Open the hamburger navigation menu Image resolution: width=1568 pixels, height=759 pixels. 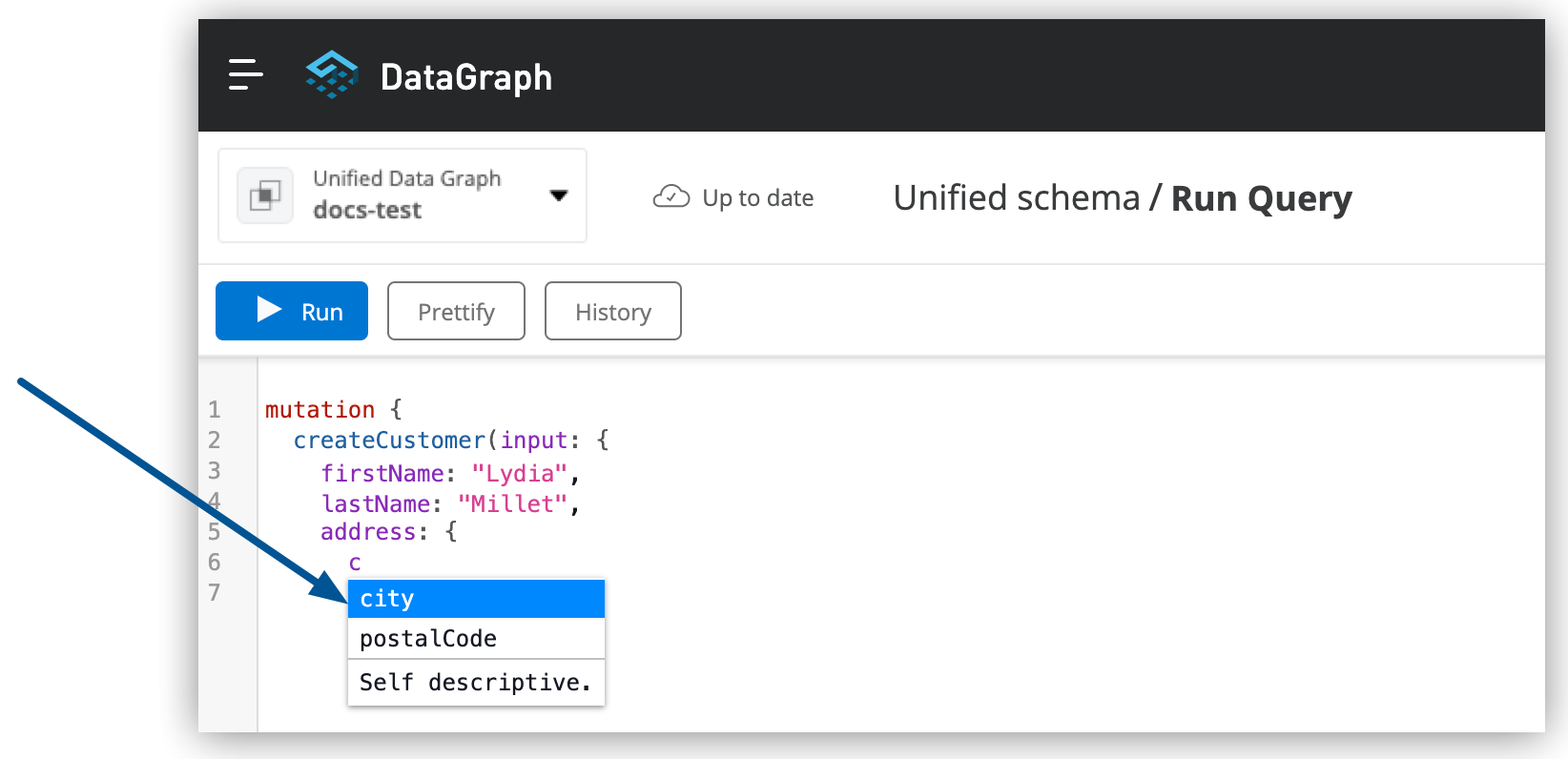pyautogui.click(x=245, y=74)
